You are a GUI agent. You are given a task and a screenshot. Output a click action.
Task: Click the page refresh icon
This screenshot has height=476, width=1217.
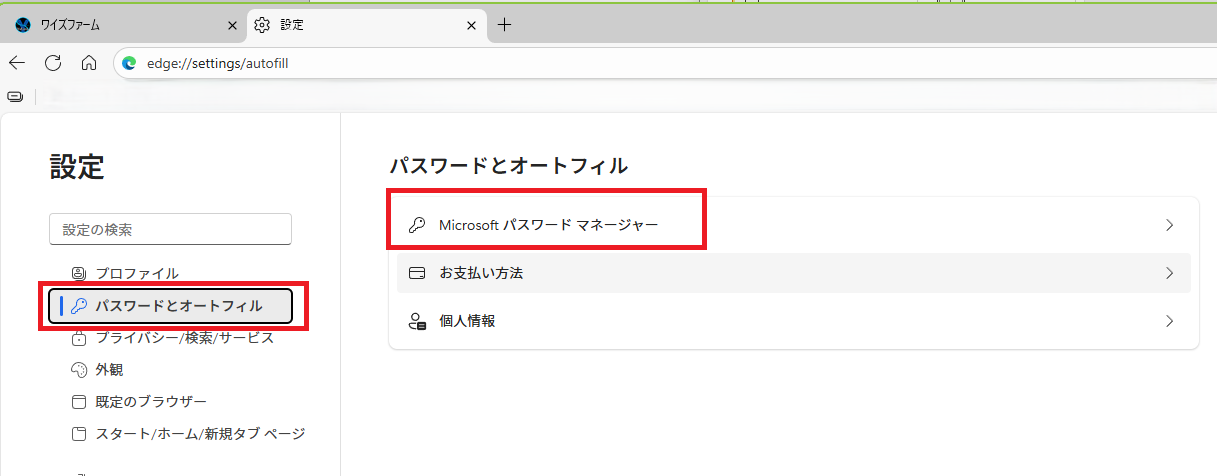pyautogui.click(x=53, y=63)
